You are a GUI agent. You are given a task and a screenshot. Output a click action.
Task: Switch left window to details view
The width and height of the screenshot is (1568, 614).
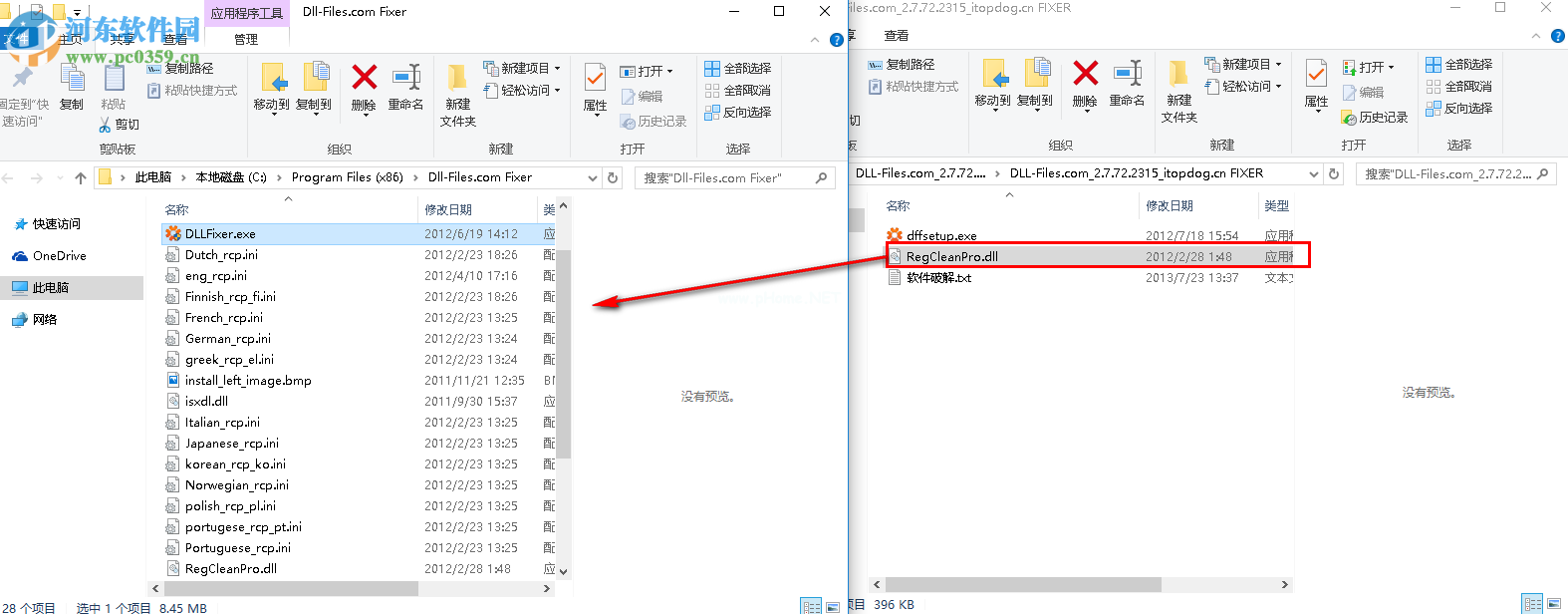click(x=812, y=606)
